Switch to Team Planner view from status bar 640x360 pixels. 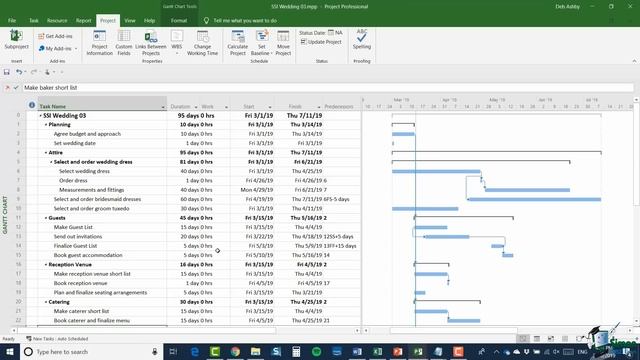[551, 339]
